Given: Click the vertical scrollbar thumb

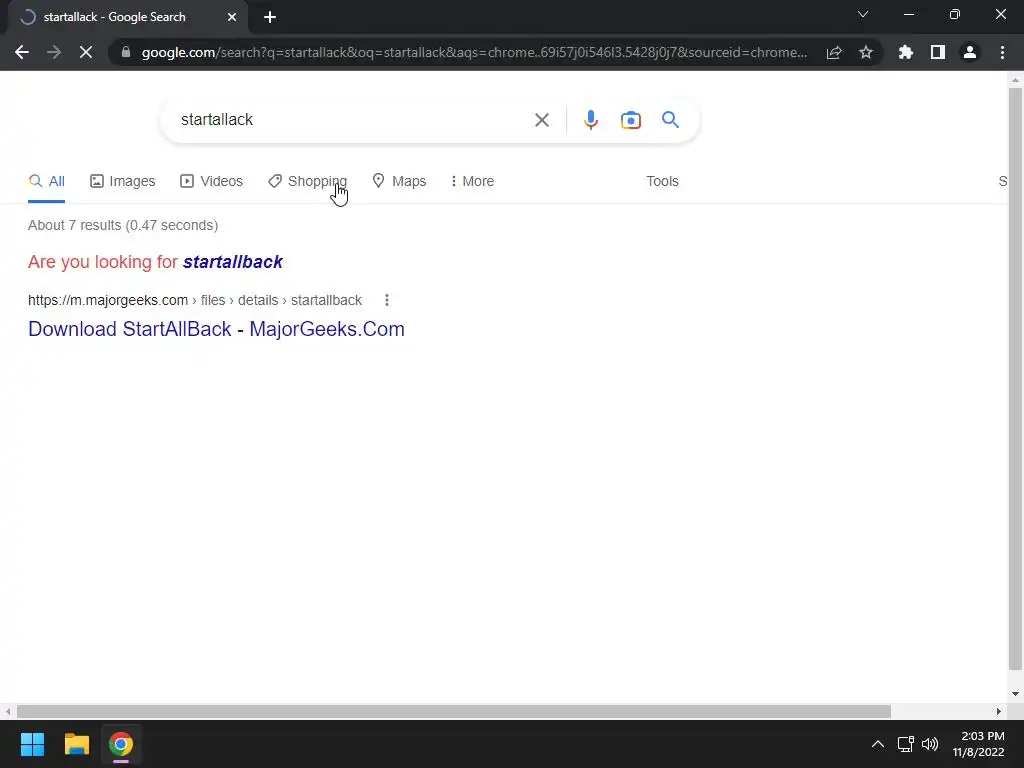Looking at the screenshot, I should pos(1015,379).
